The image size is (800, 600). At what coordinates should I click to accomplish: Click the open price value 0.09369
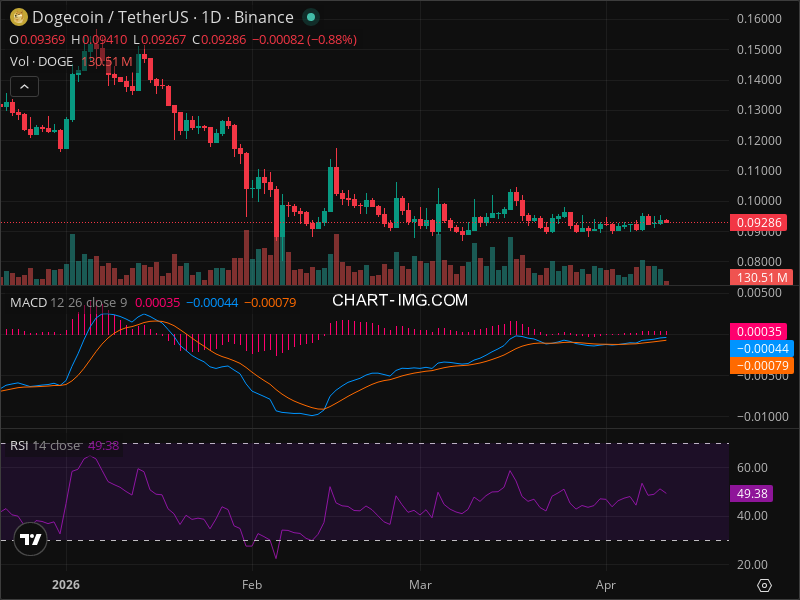click(42, 40)
